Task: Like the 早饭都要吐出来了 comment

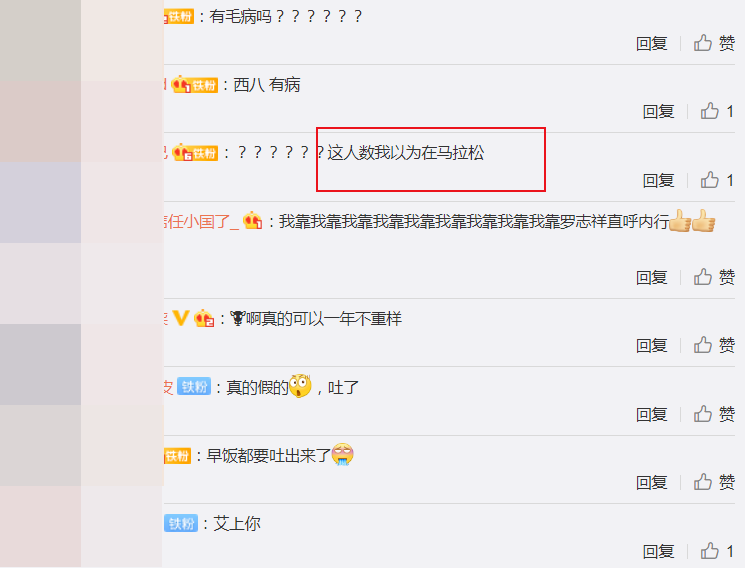Action: point(714,482)
